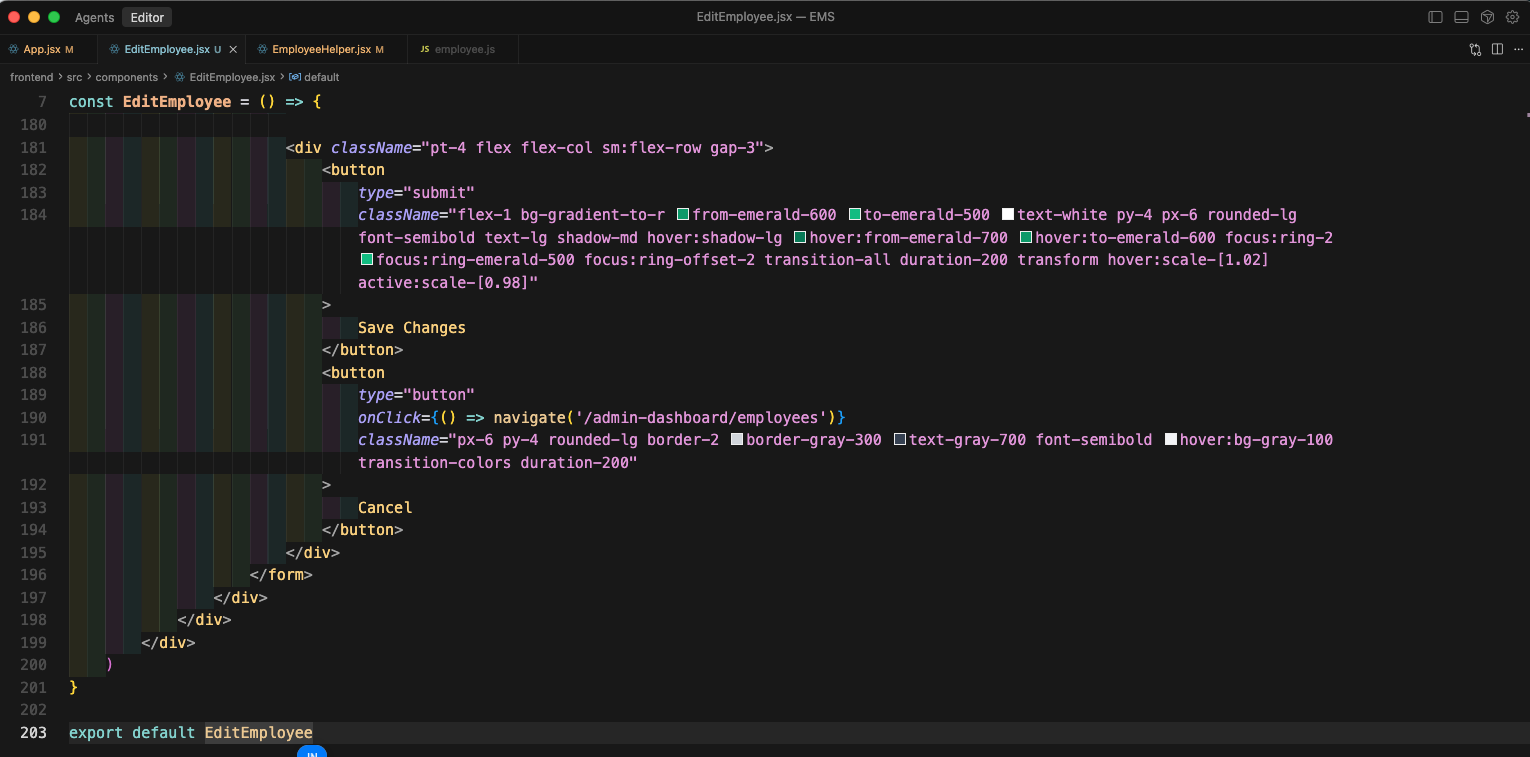Screen dimensions: 1530x757
Task: Click "export default" on line 203
Action: pyautogui.click(x=132, y=732)
